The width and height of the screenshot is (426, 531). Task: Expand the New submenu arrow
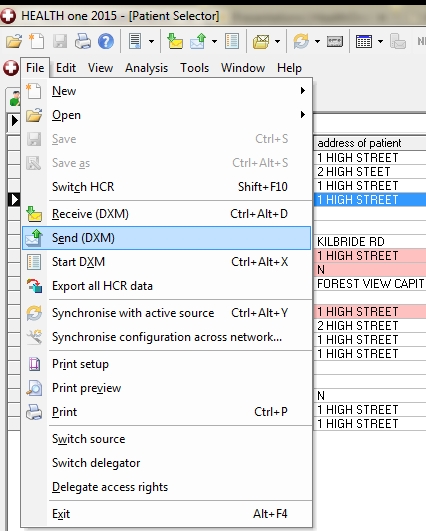[x=302, y=90]
